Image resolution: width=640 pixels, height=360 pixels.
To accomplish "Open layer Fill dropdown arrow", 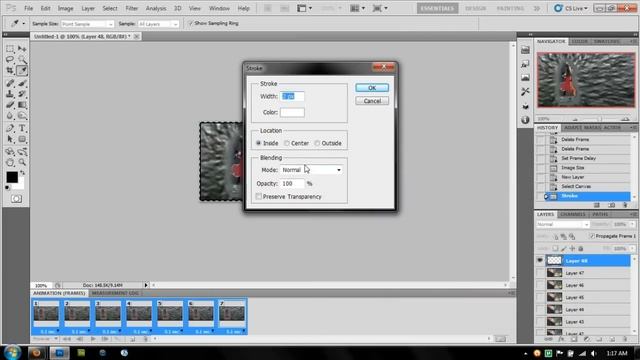I will click(x=632, y=248).
